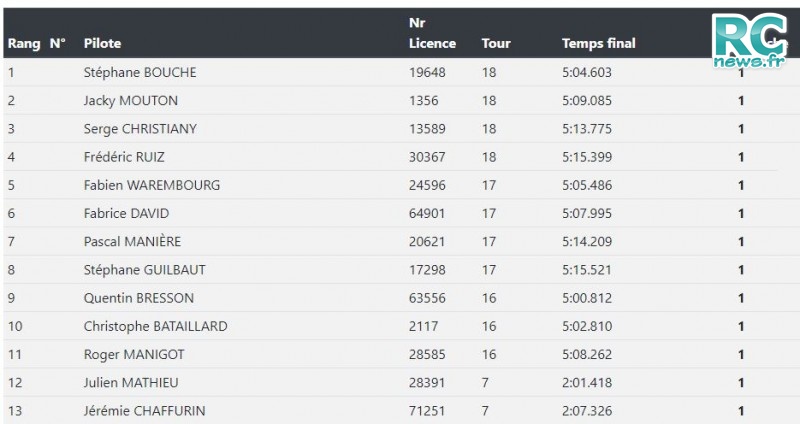Viewport: 800px width, 424px height.
Task: Click pilot name Frédéric RUIZ
Action: 124,157
